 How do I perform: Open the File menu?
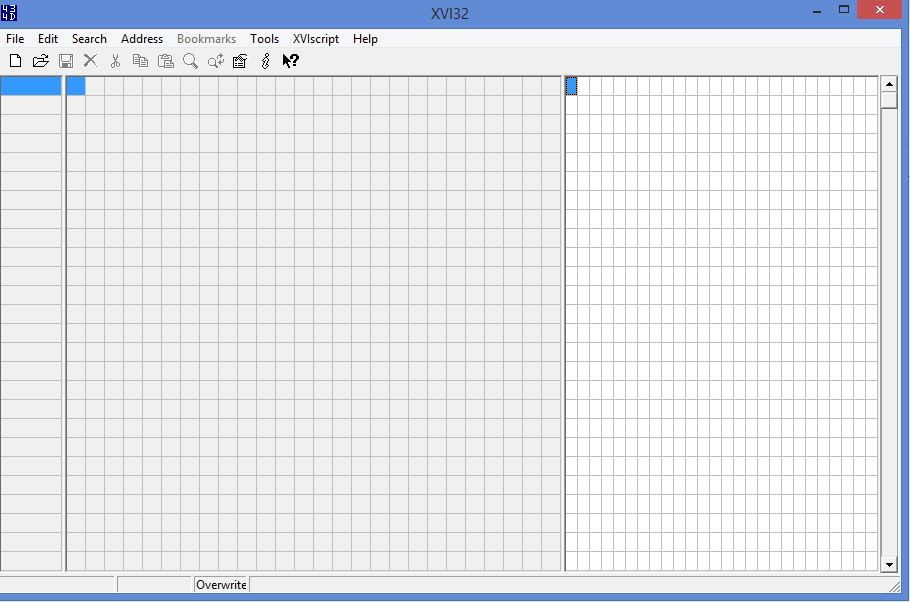coord(15,39)
